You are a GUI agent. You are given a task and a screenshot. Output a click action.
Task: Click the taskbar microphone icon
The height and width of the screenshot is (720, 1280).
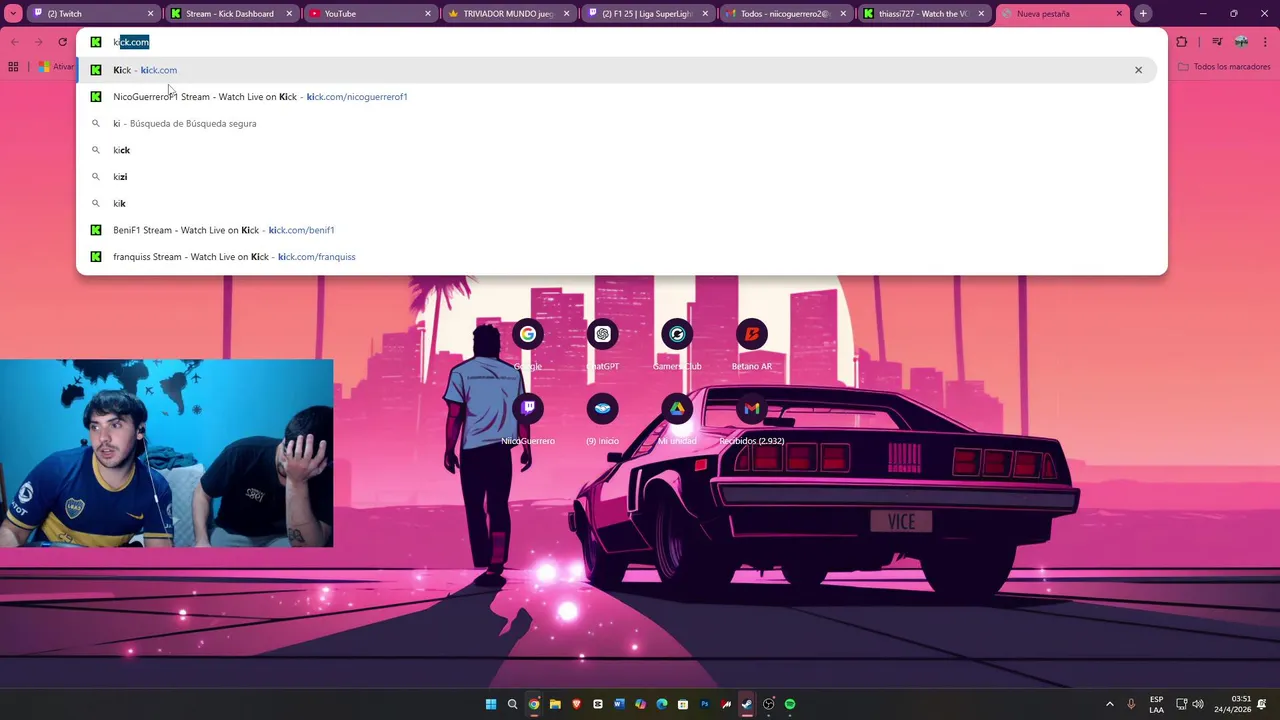(x=1131, y=704)
